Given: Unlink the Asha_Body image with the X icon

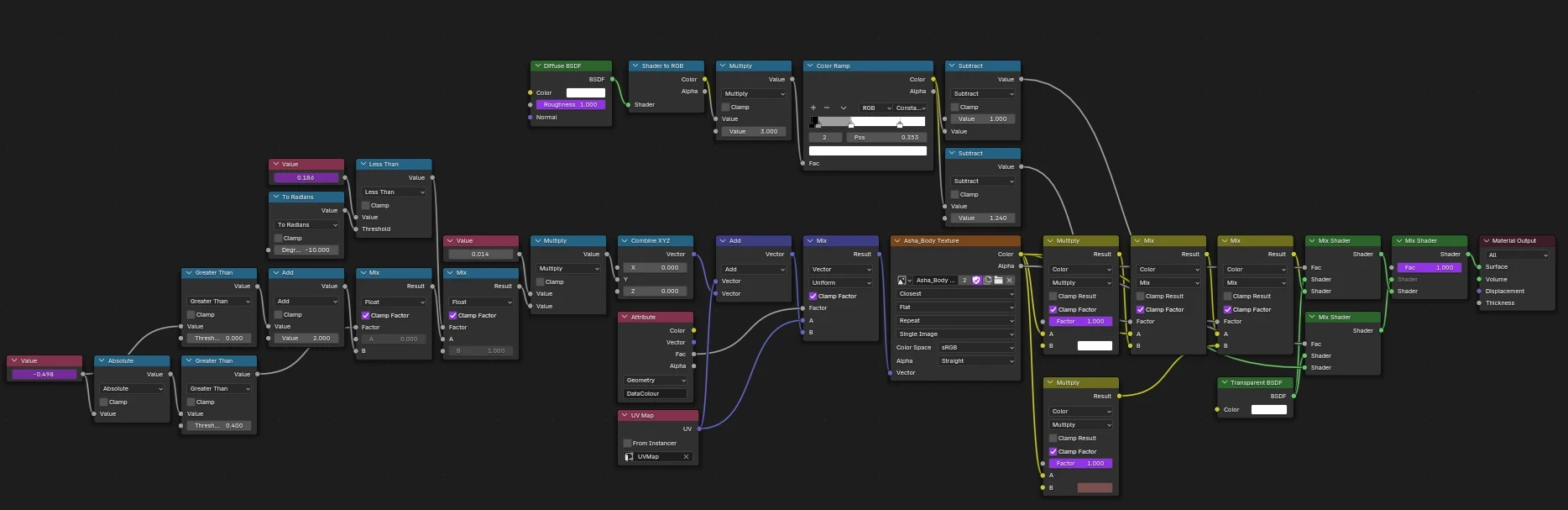Looking at the screenshot, I should pos(1009,281).
